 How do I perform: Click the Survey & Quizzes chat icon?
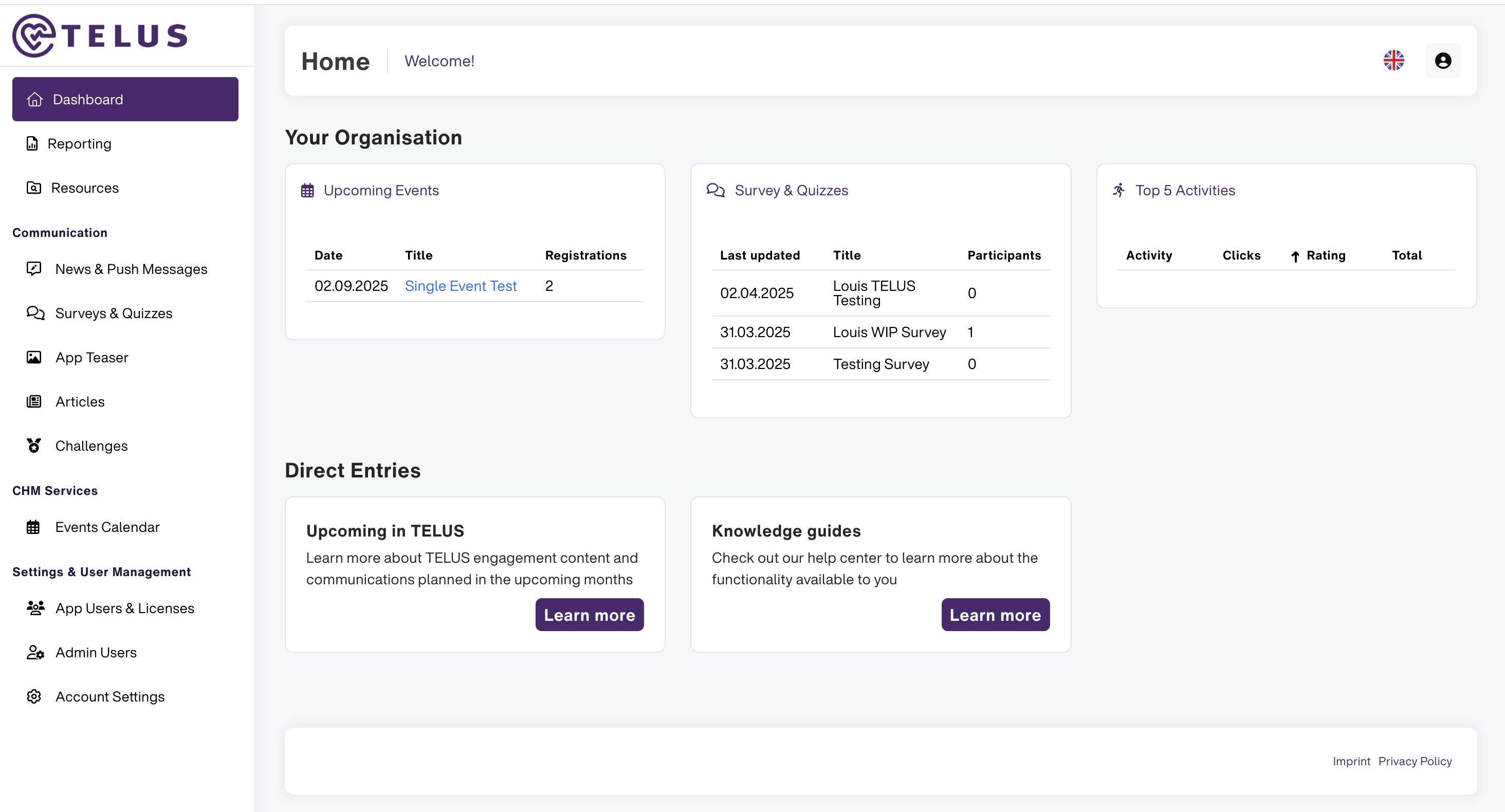(x=715, y=191)
